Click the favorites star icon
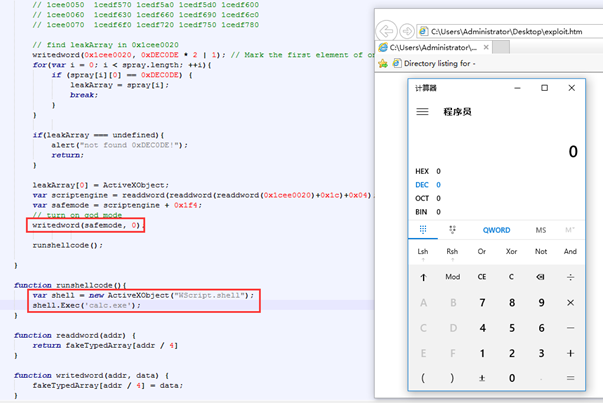 383,63
